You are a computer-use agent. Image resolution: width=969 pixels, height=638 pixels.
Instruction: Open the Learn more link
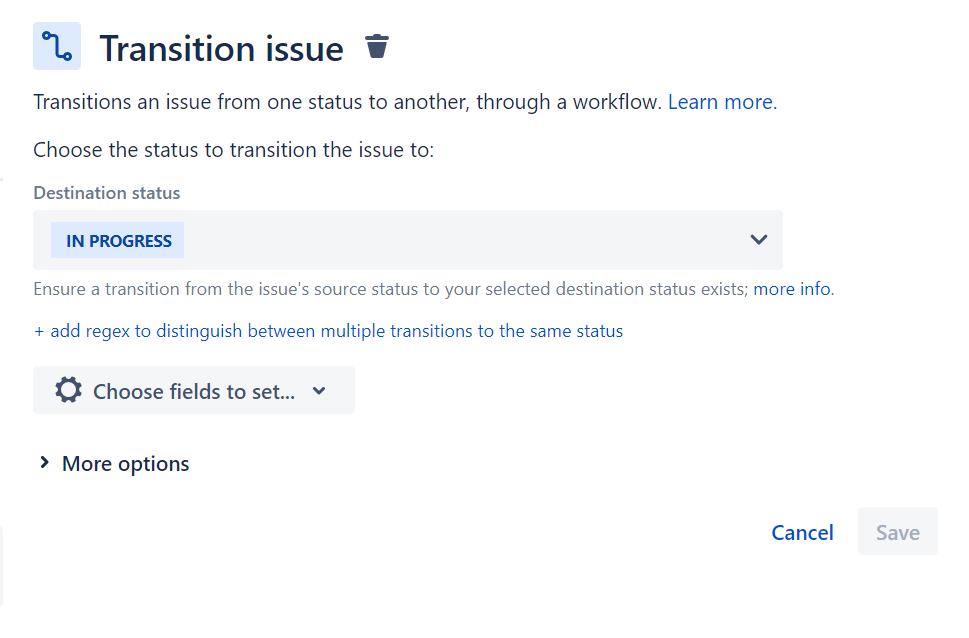(719, 101)
